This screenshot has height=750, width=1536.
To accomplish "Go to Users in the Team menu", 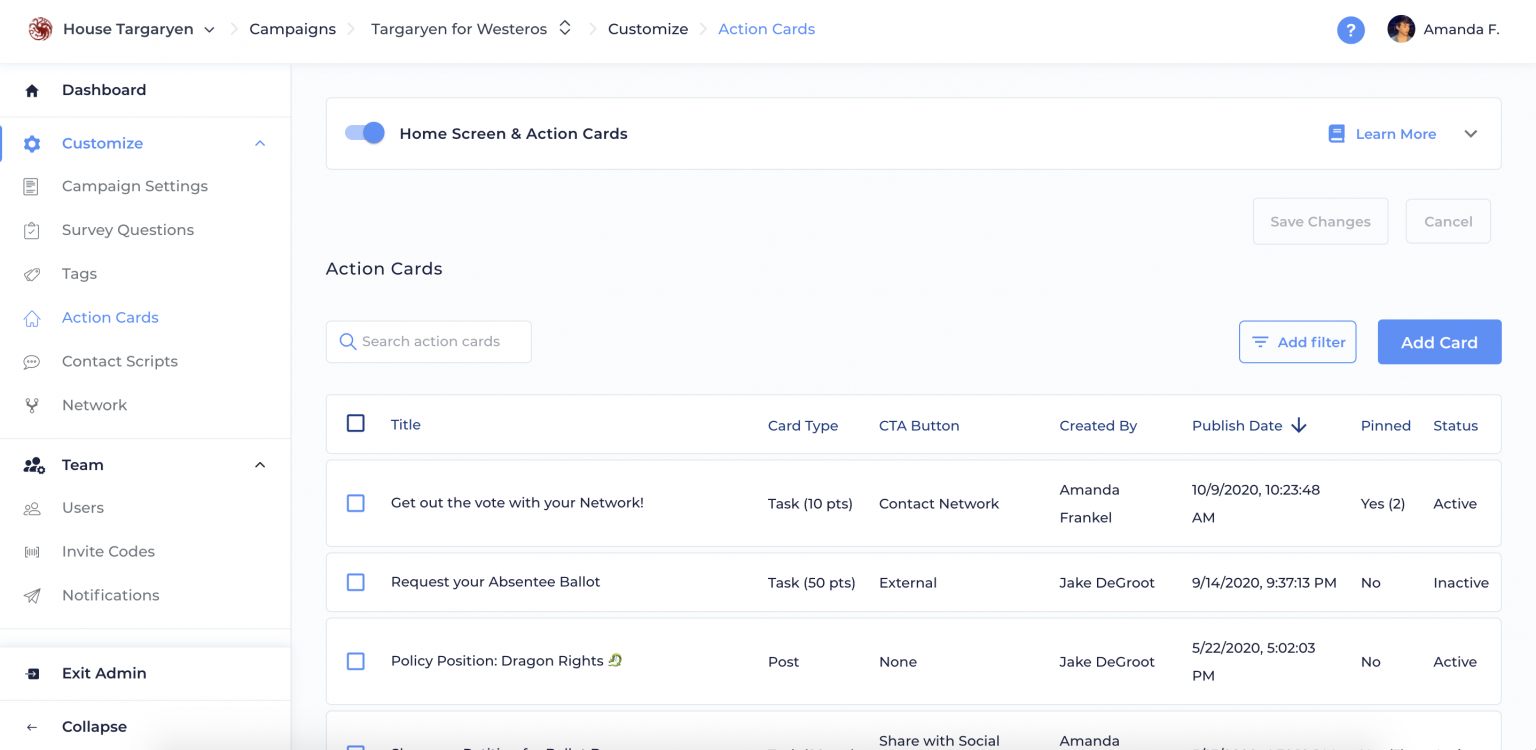I will pyautogui.click(x=83, y=508).
